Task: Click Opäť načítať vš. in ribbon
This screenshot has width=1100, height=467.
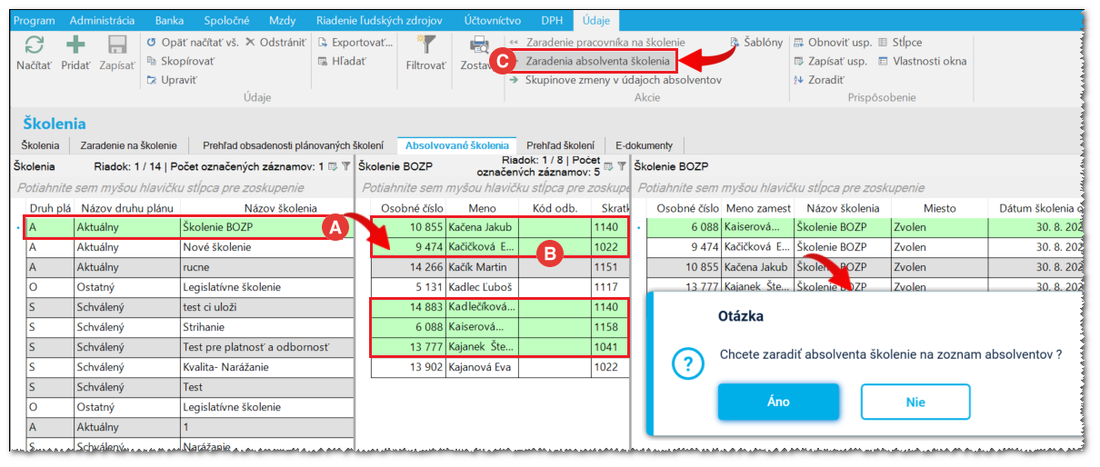Action: pos(194,43)
